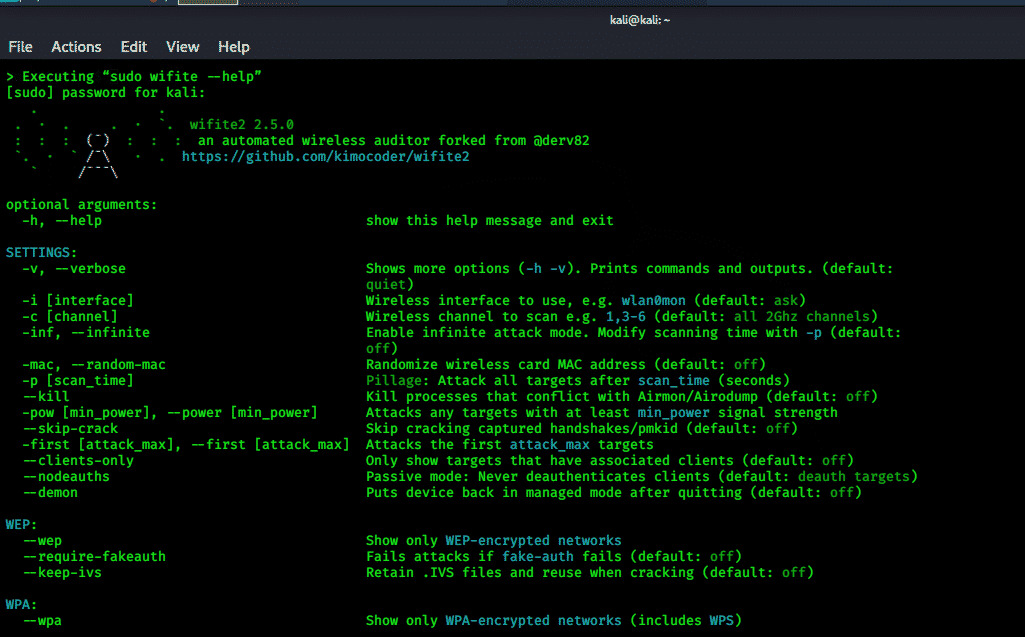Click 'show this help message and exit'
The width and height of the screenshot is (1025, 637).
(490, 220)
